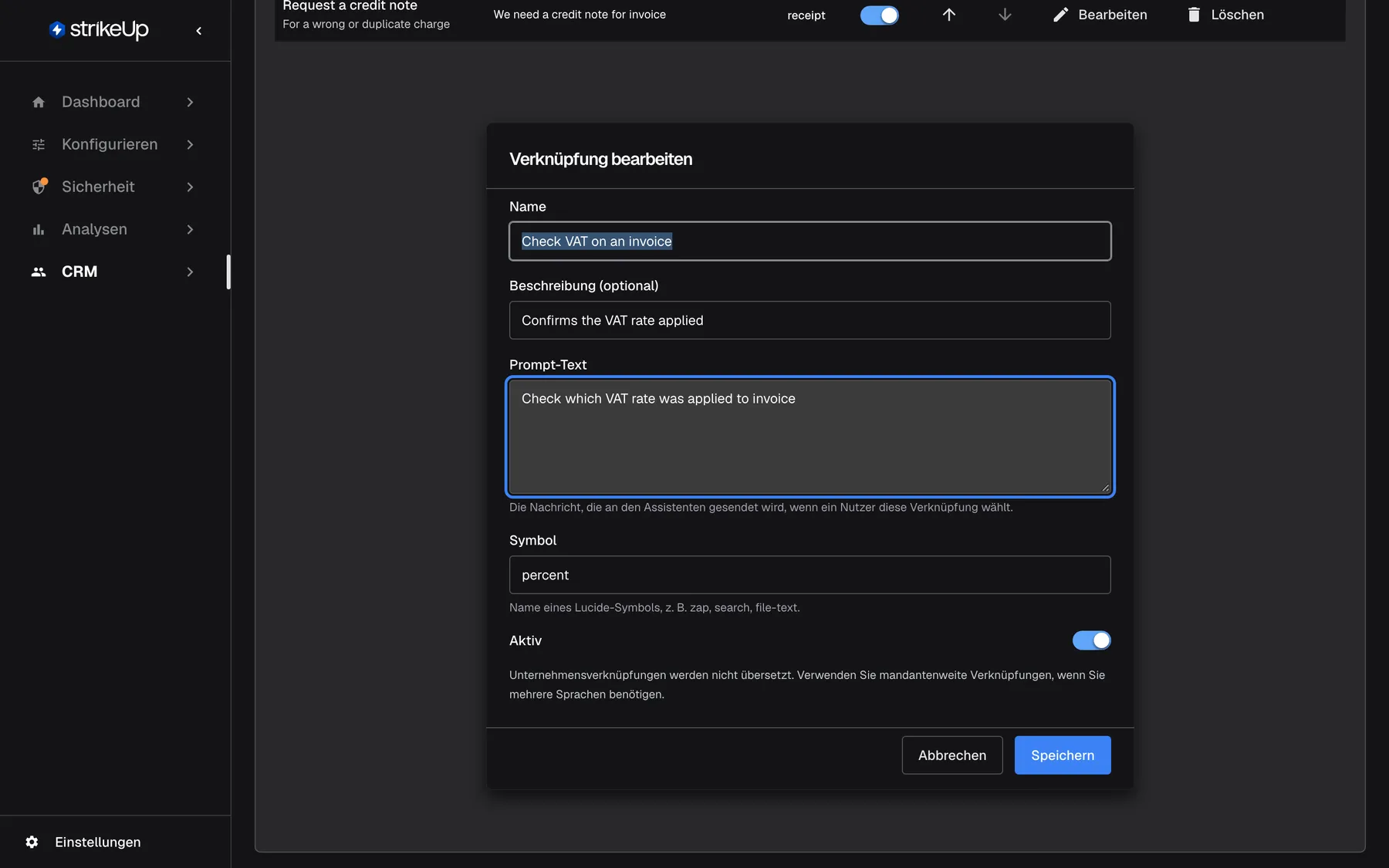Move credit note shortcut up
The image size is (1389, 868).
(949, 15)
